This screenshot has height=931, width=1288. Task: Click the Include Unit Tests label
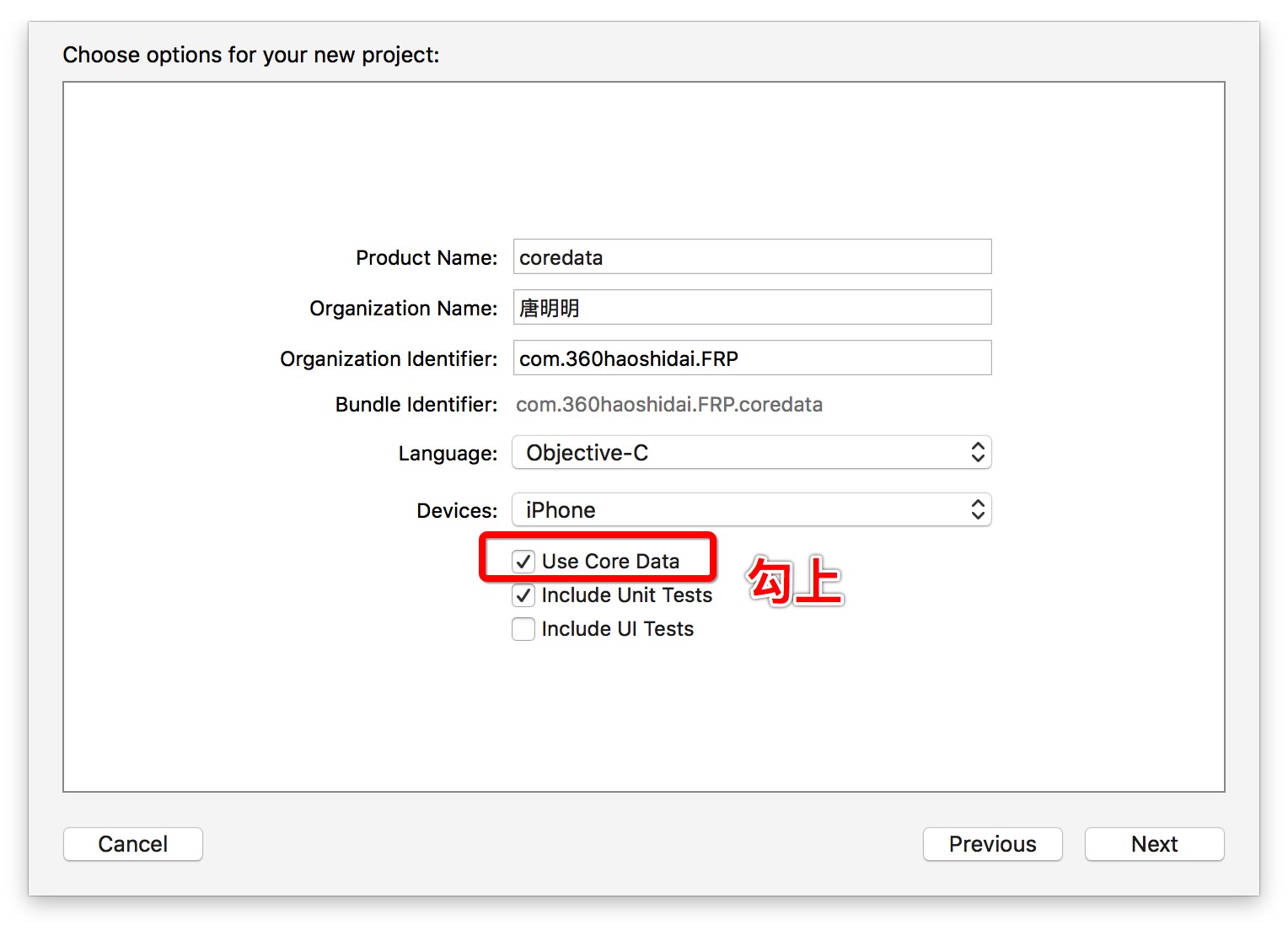(626, 595)
